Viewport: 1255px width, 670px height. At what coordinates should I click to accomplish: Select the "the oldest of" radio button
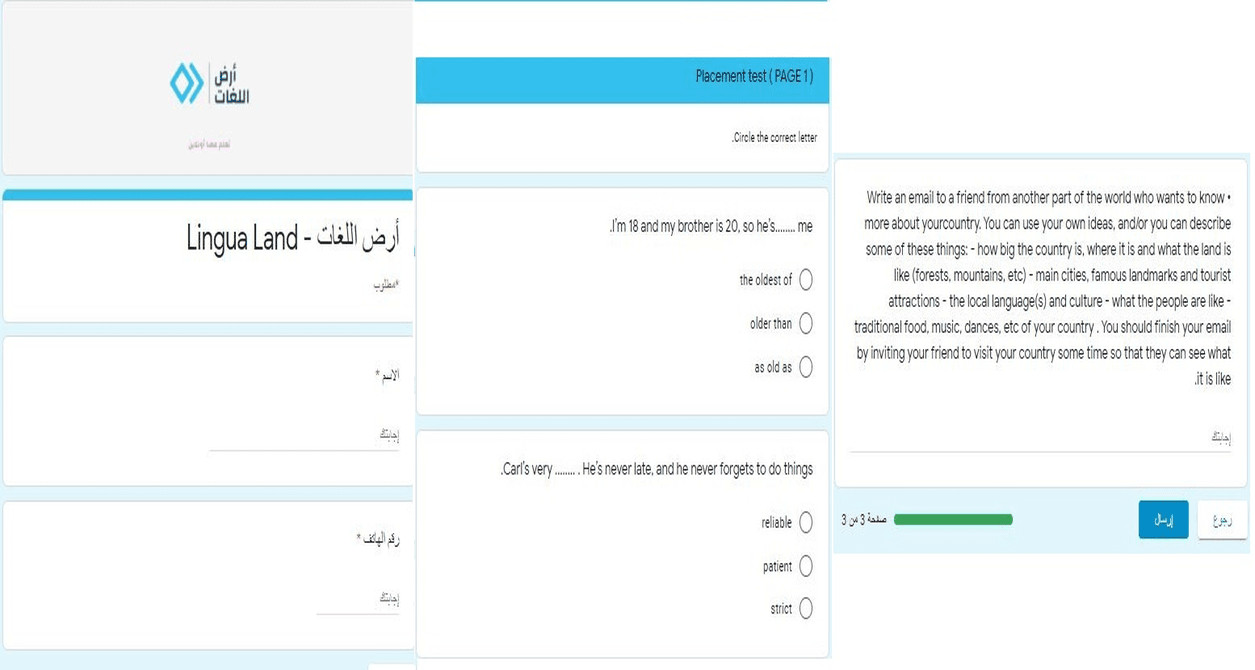(806, 280)
